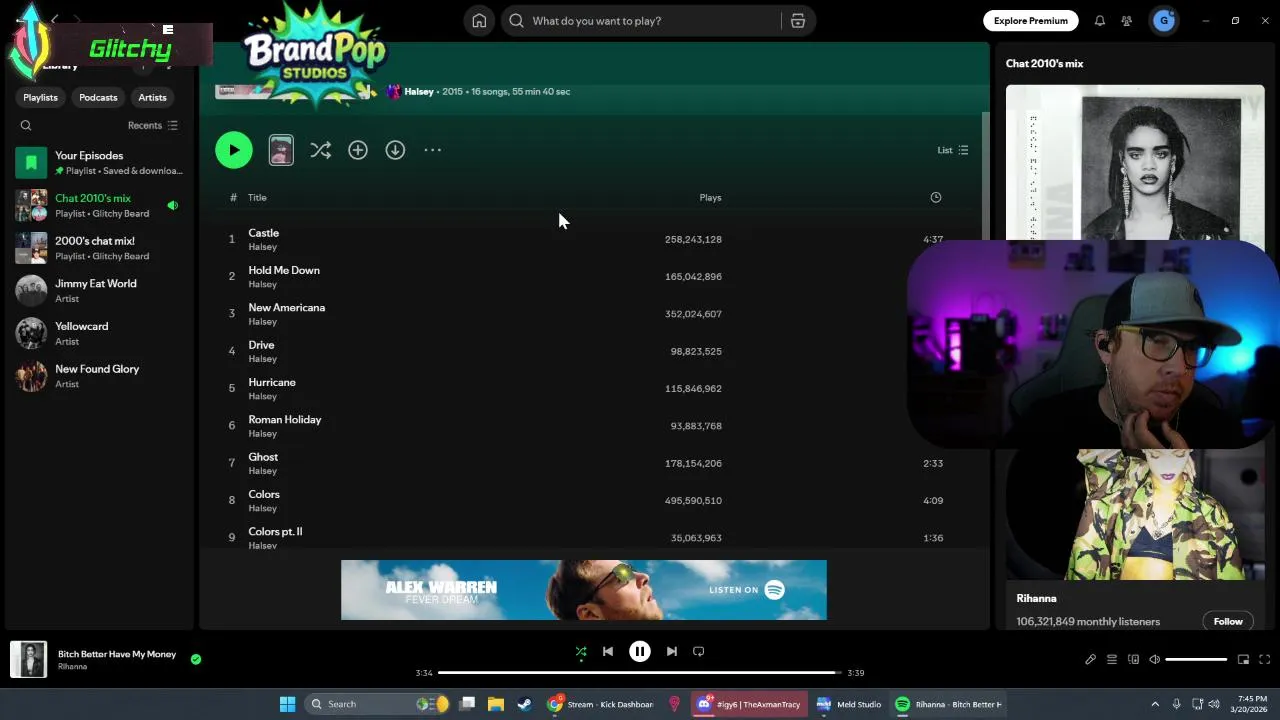Viewport: 1280px width, 720px height.
Task: Open the user profile avatar menu
Action: (x=1163, y=20)
